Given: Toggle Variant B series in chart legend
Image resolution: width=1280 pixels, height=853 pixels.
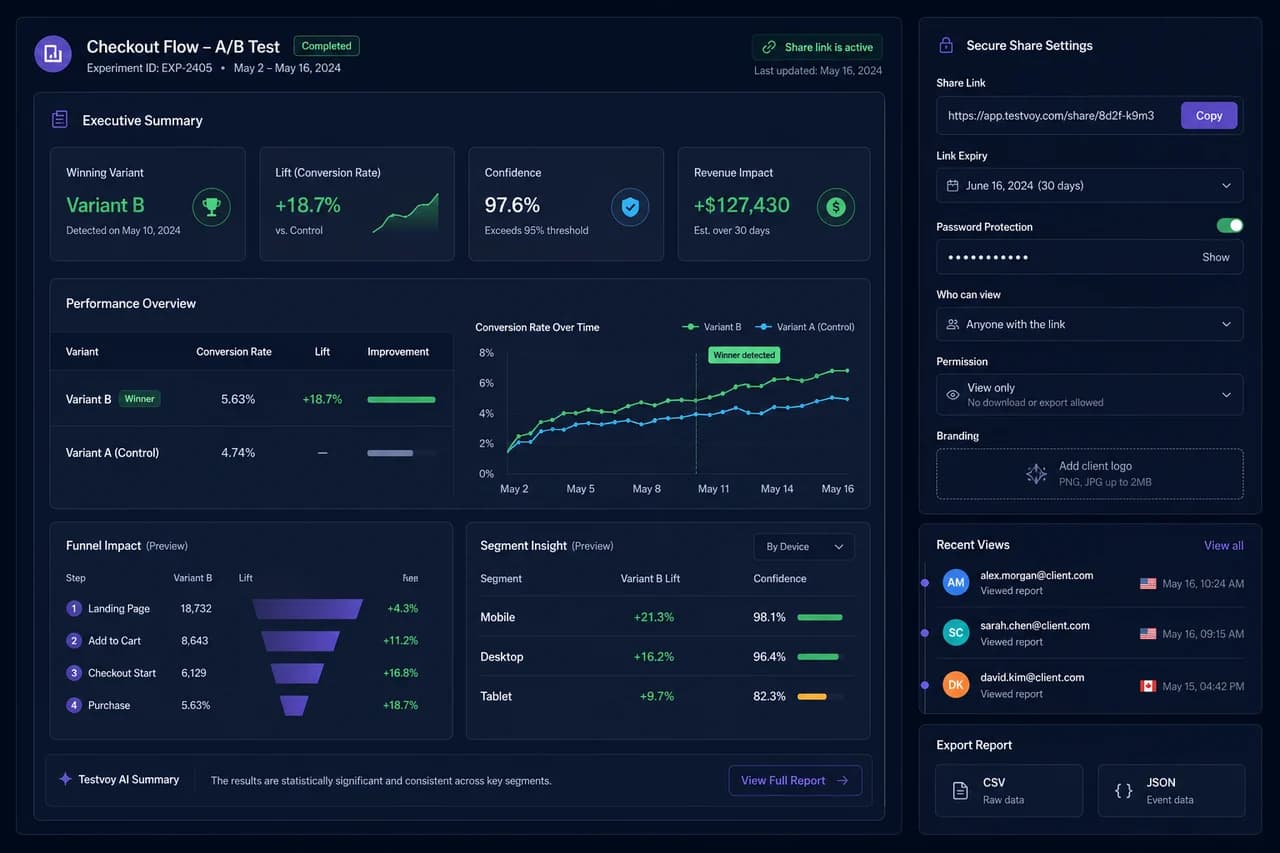Looking at the screenshot, I should click(x=712, y=327).
